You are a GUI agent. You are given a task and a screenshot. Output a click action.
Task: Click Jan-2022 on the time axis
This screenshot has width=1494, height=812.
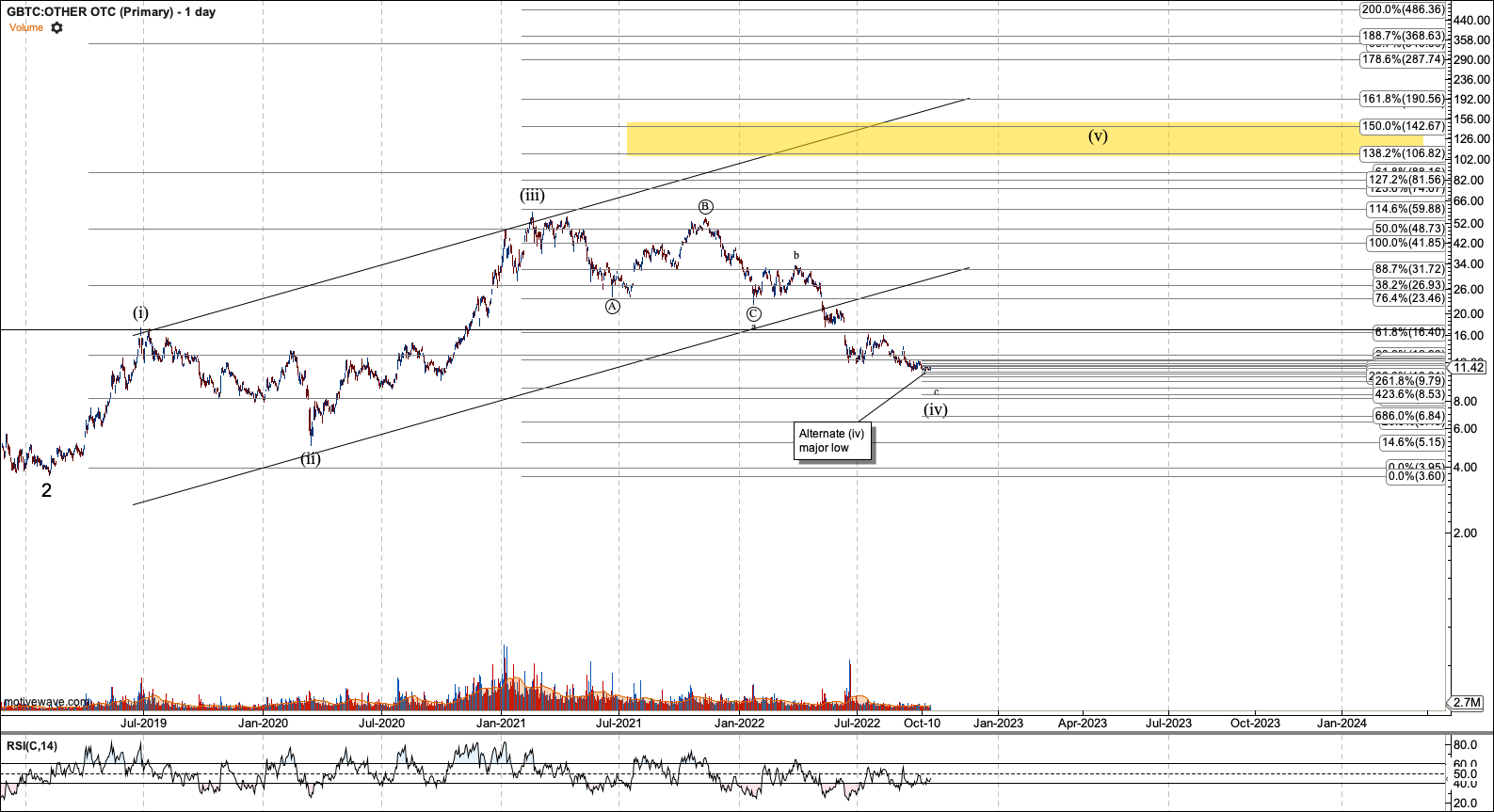[x=739, y=724]
